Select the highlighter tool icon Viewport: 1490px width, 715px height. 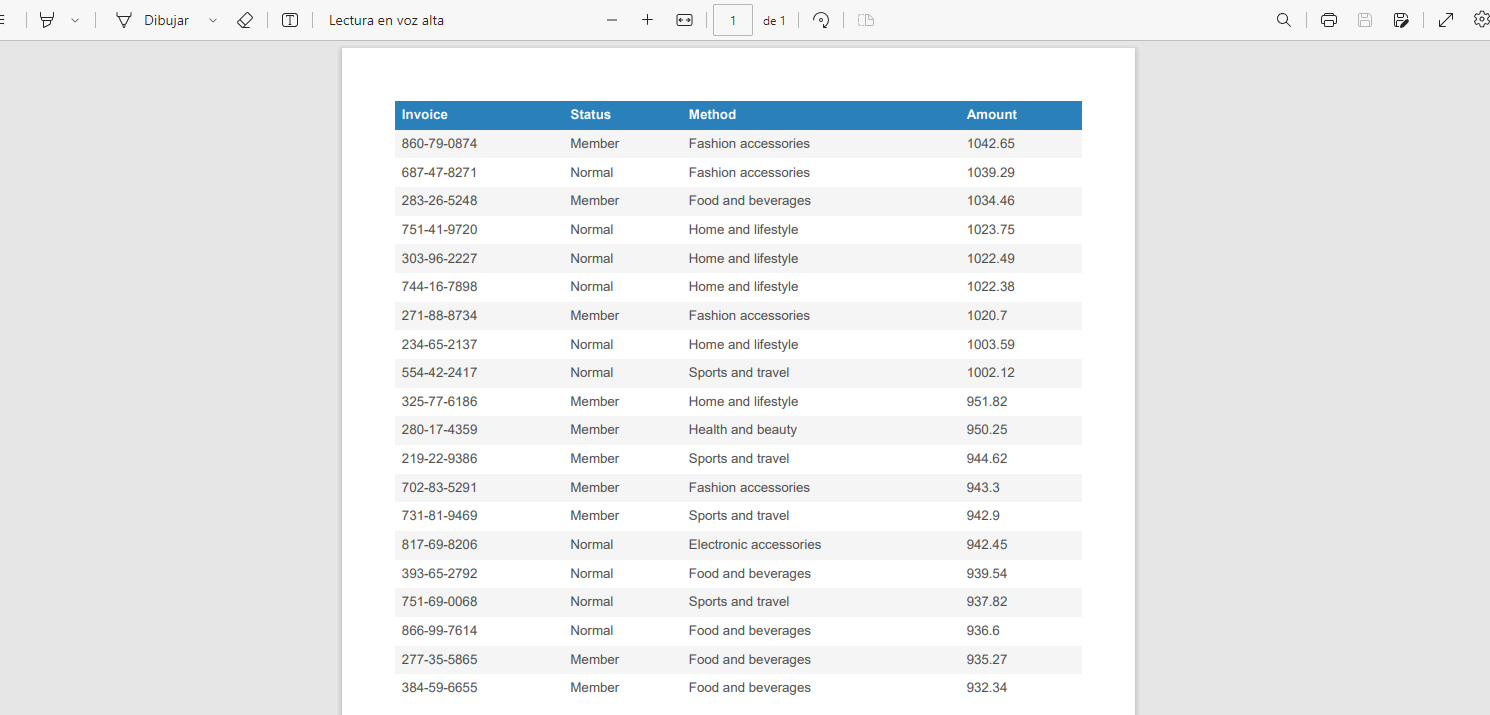(x=46, y=20)
